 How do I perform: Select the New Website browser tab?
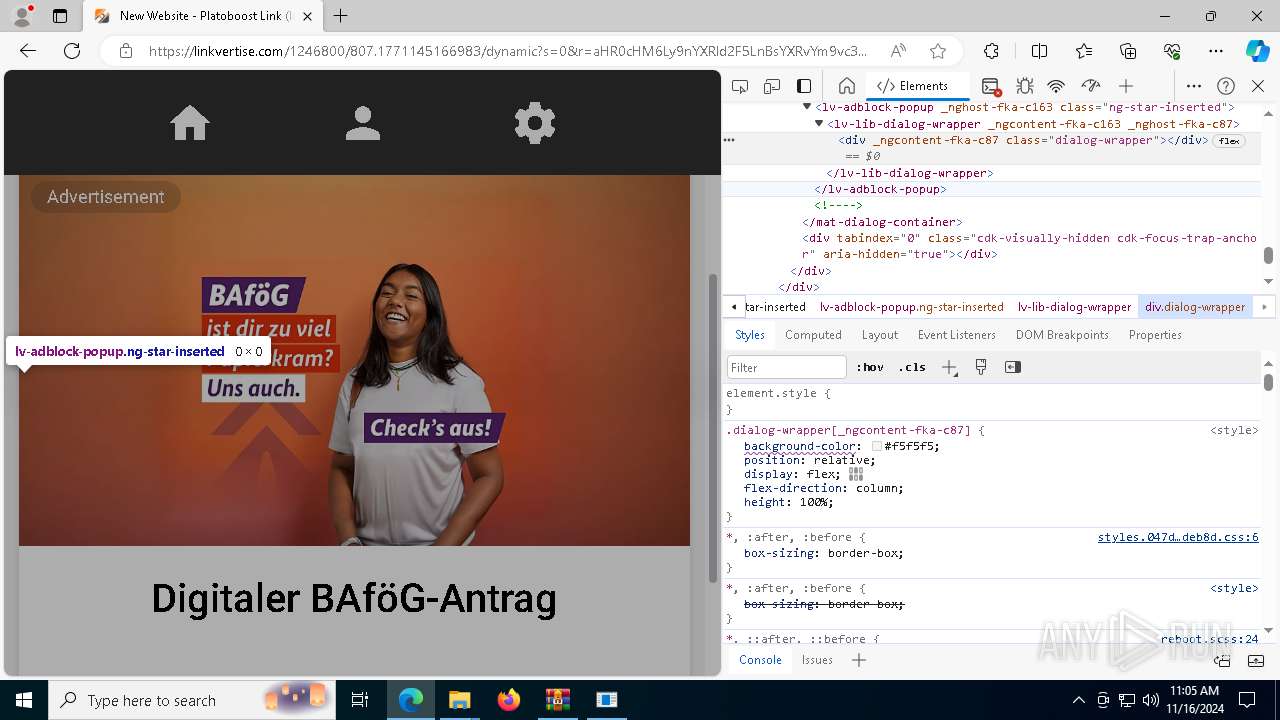click(x=203, y=16)
